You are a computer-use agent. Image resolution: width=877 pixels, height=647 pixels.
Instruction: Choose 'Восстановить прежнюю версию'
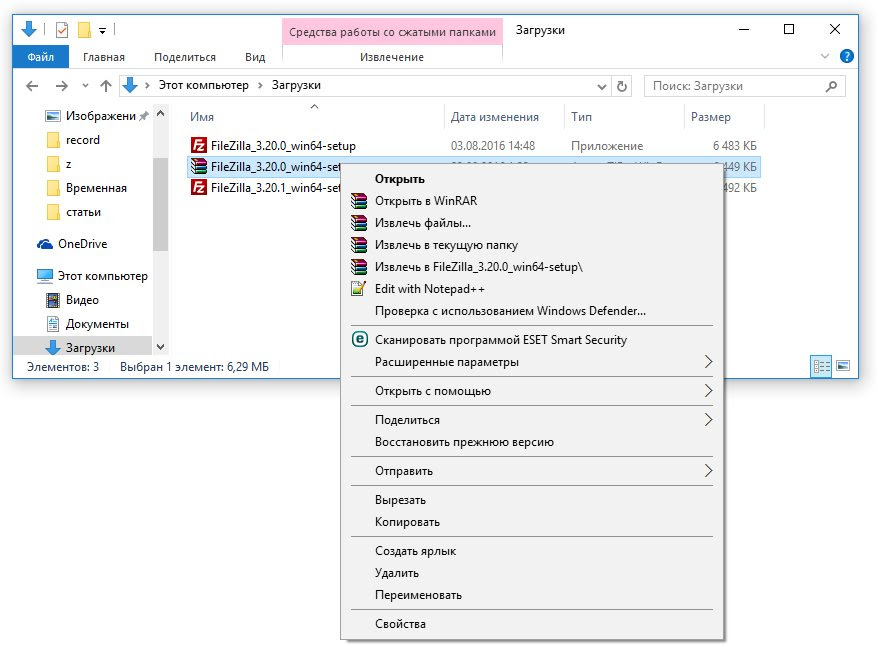pyautogui.click(x=464, y=442)
